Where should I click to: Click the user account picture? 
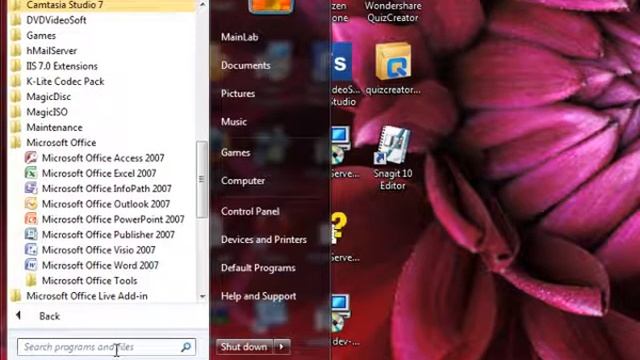[271, 7]
